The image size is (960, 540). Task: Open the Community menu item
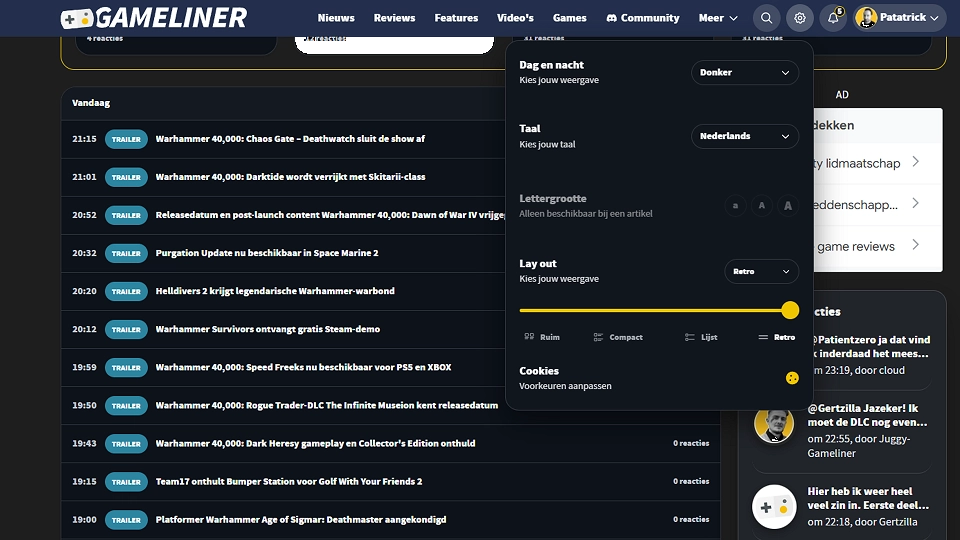[642, 18]
